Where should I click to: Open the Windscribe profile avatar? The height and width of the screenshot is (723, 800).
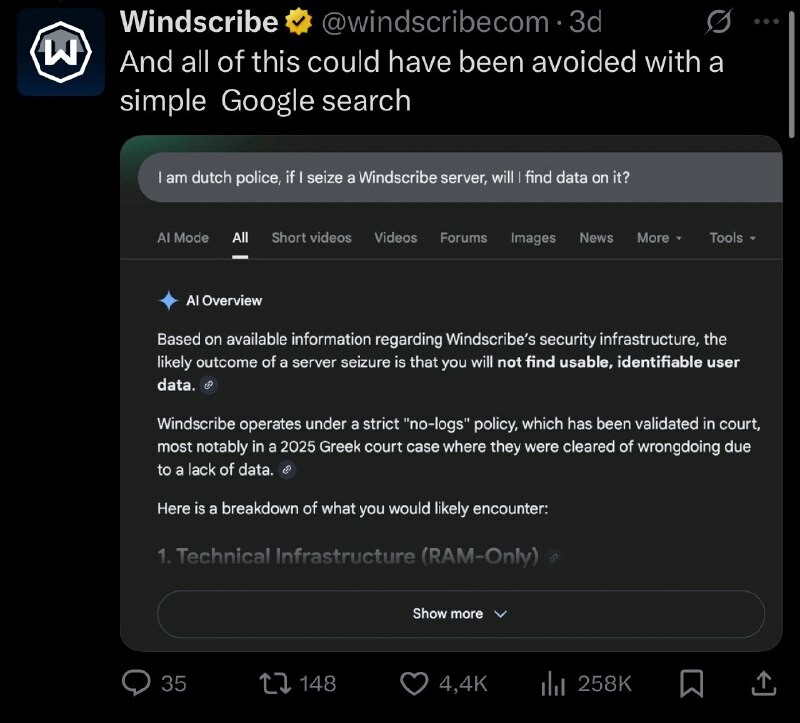[x=61, y=52]
